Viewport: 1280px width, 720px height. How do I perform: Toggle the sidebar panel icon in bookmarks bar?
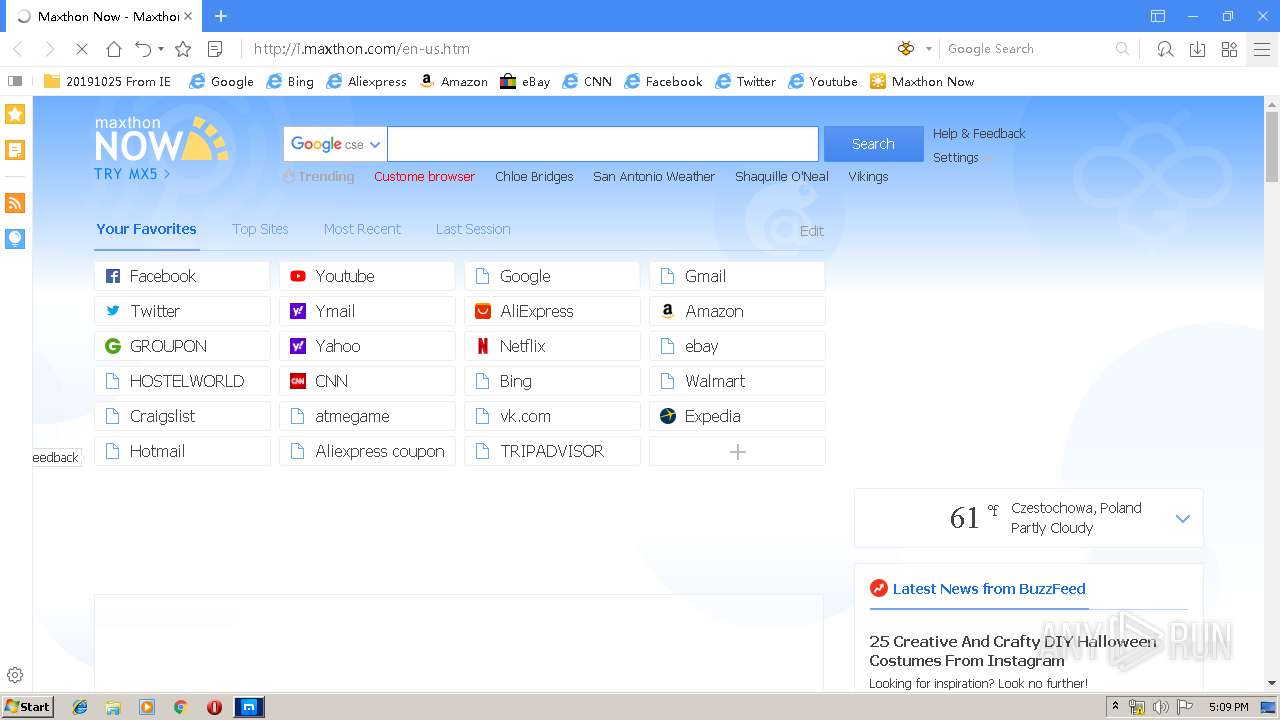(x=15, y=82)
